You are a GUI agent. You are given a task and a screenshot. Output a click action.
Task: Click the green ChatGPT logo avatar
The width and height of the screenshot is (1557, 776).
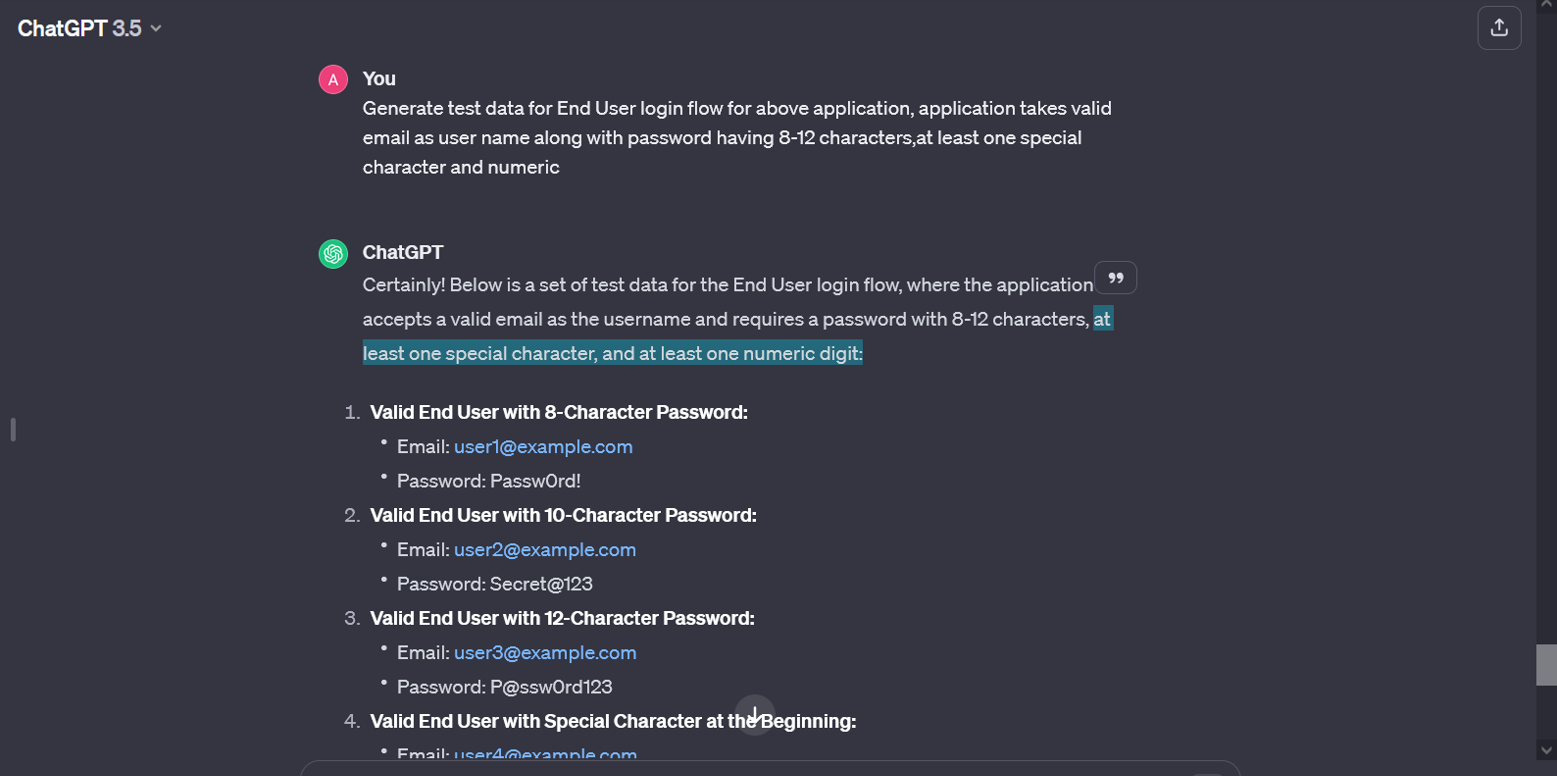[x=333, y=254]
